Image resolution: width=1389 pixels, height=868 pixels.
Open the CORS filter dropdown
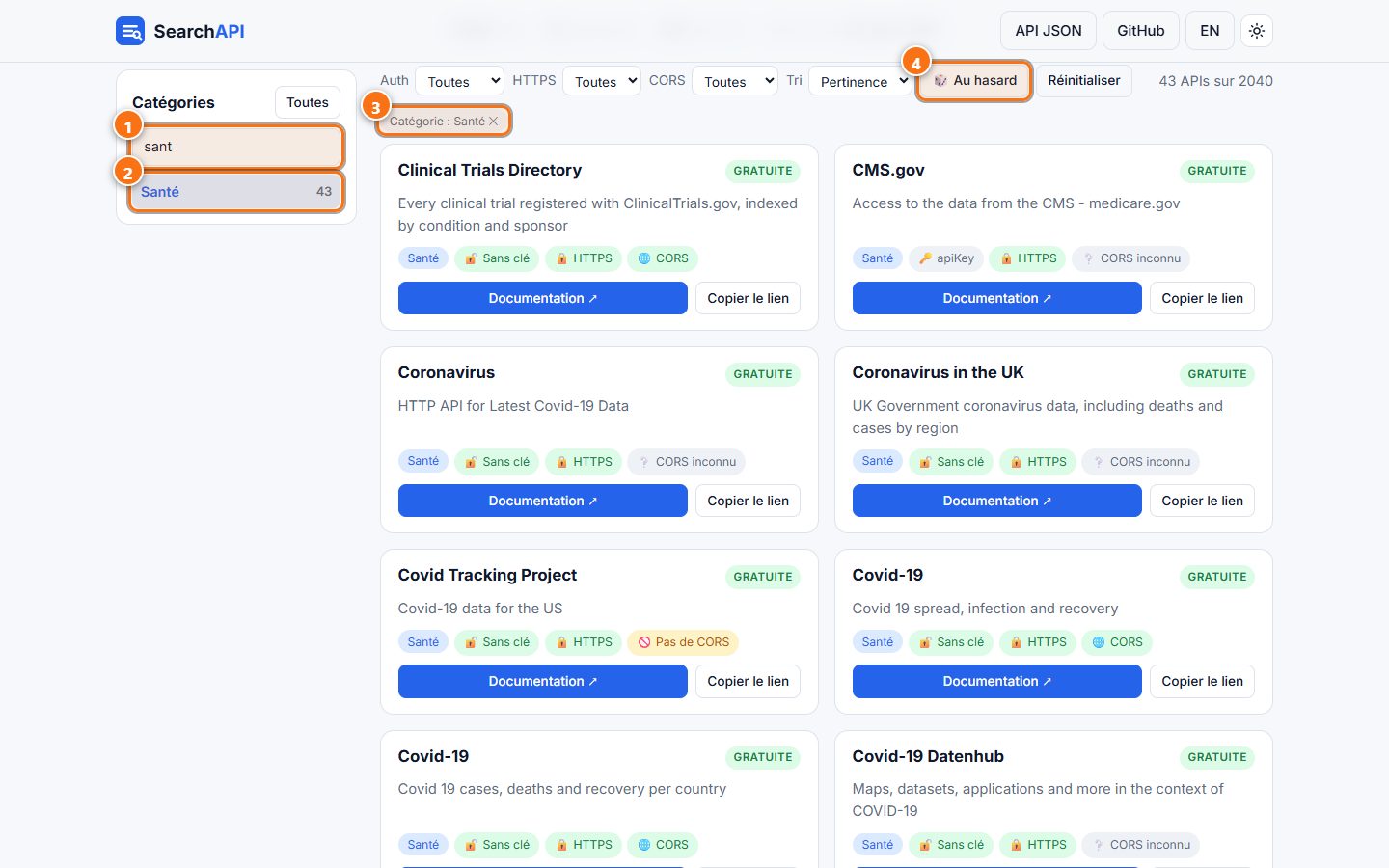click(x=735, y=81)
